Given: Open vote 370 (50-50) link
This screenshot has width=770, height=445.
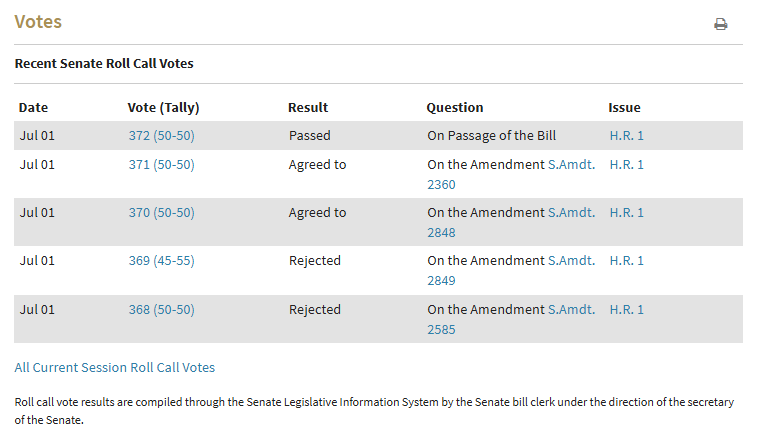Looking at the screenshot, I should point(161,212).
